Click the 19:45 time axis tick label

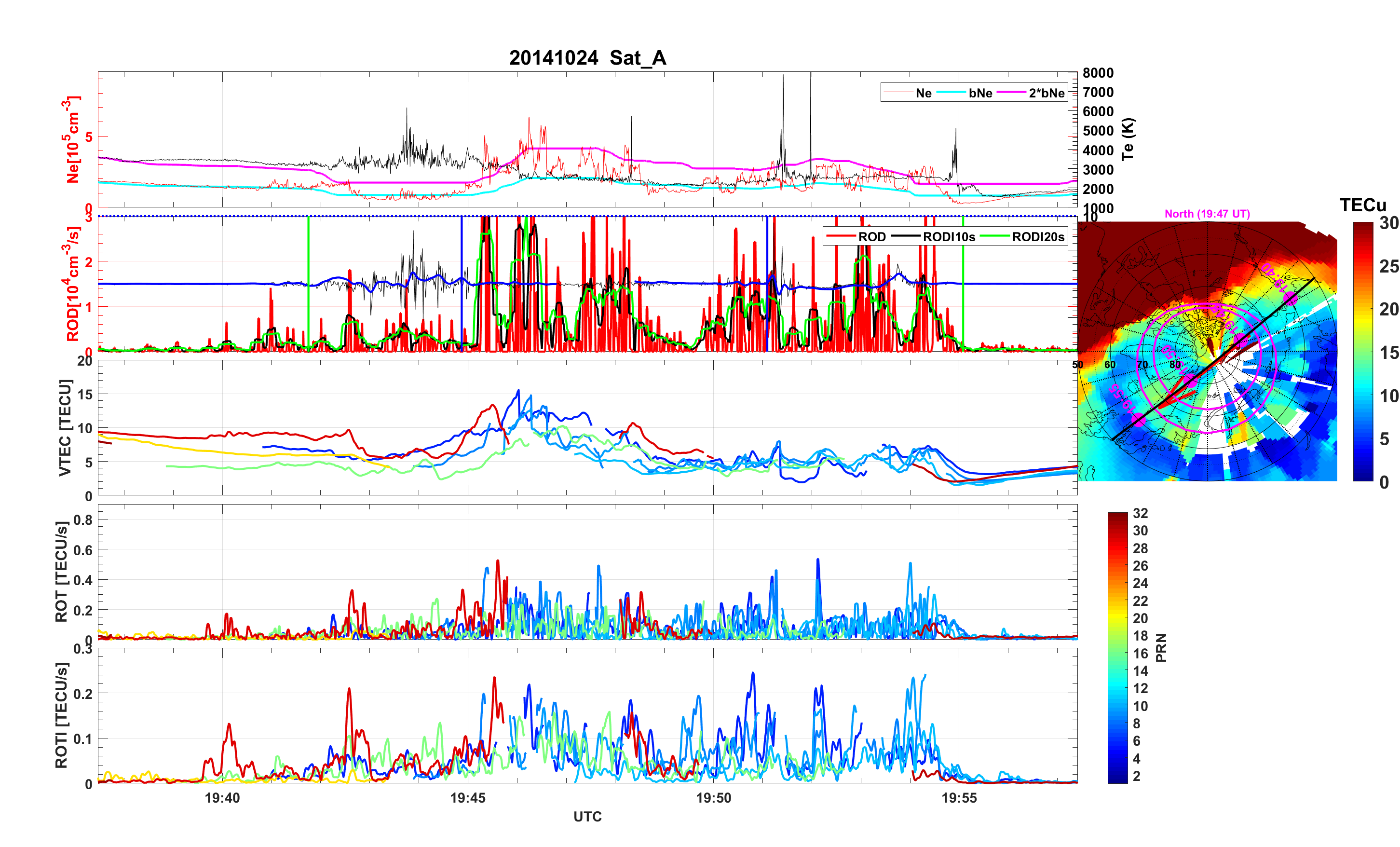[x=468, y=797]
